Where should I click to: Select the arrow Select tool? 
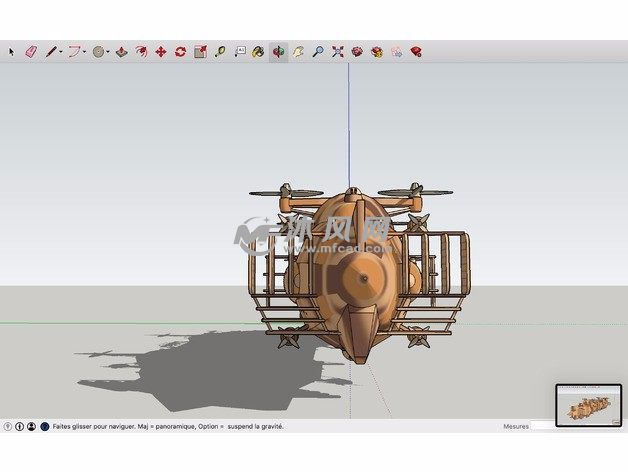coord(12,51)
